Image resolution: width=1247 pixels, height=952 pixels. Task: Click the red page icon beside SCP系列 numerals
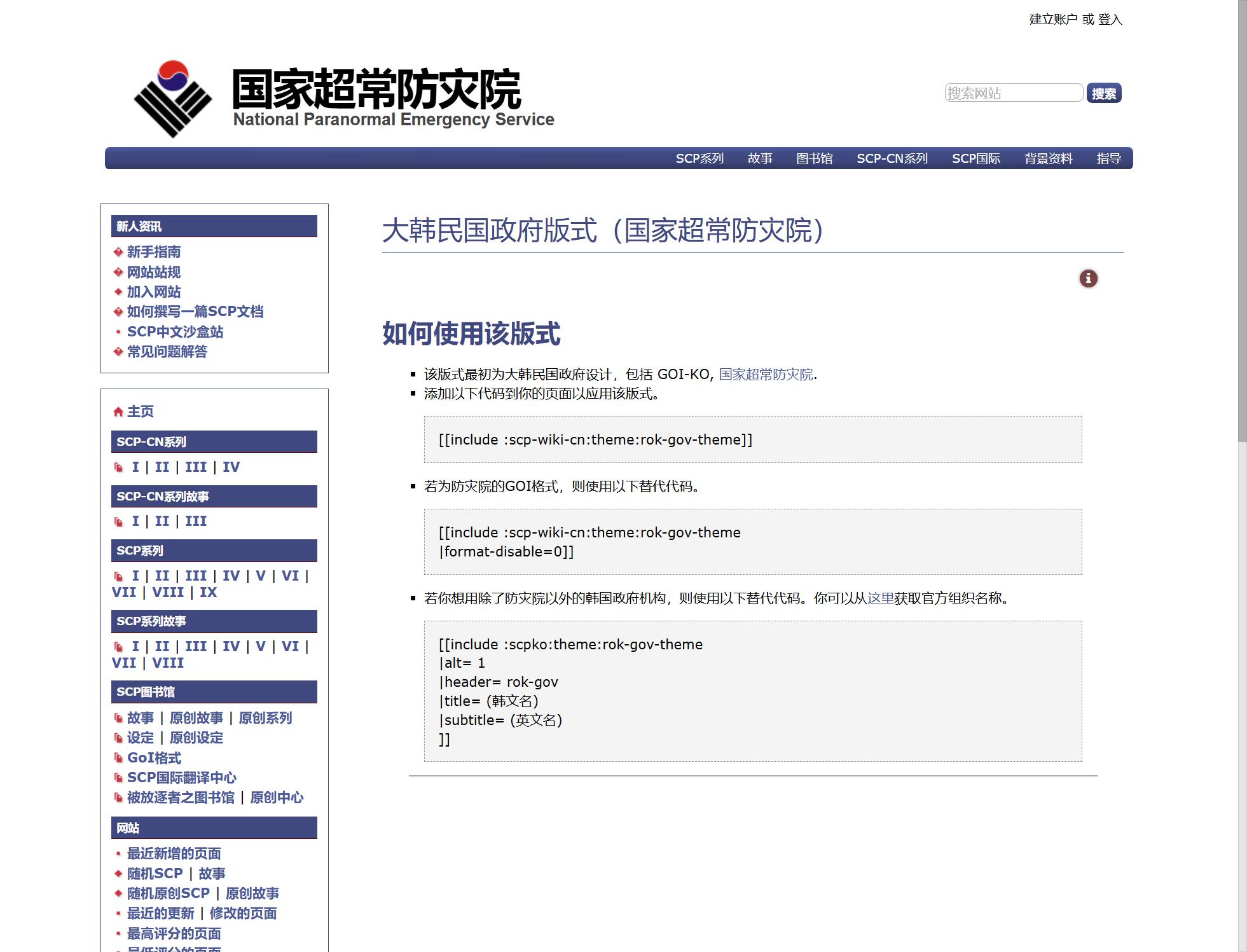point(119,576)
